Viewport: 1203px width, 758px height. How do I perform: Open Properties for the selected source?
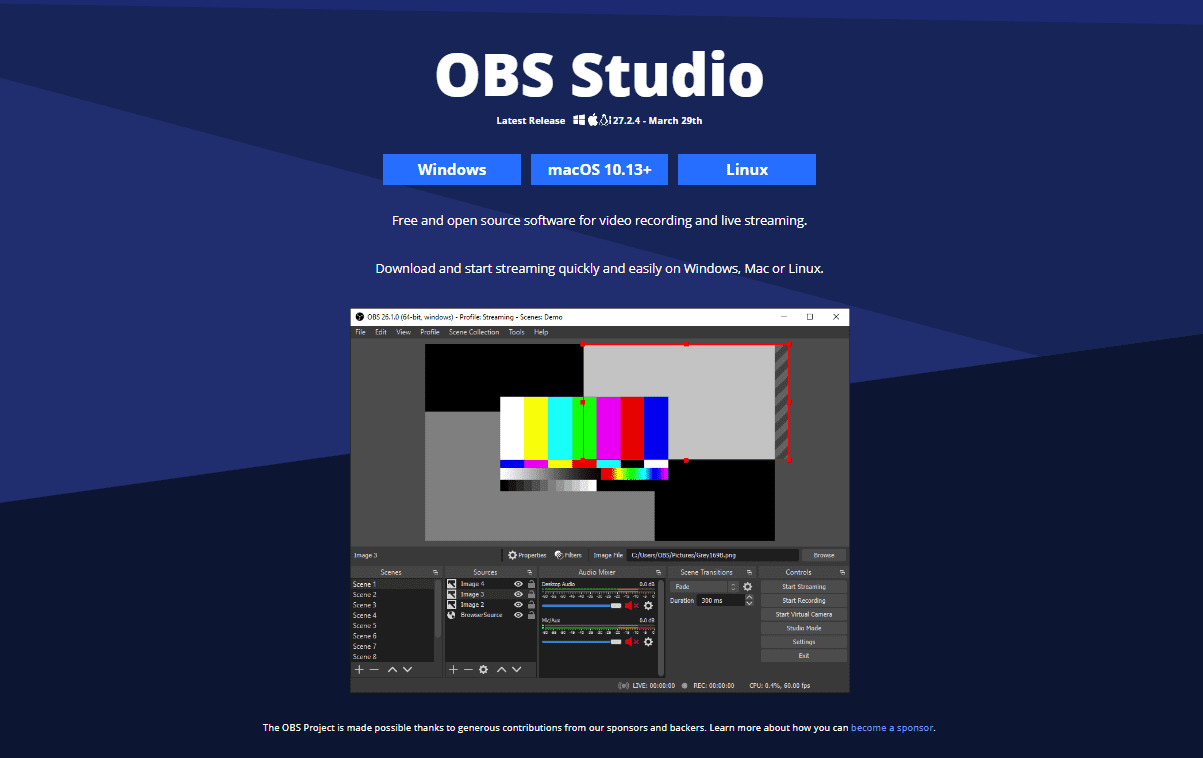point(528,555)
